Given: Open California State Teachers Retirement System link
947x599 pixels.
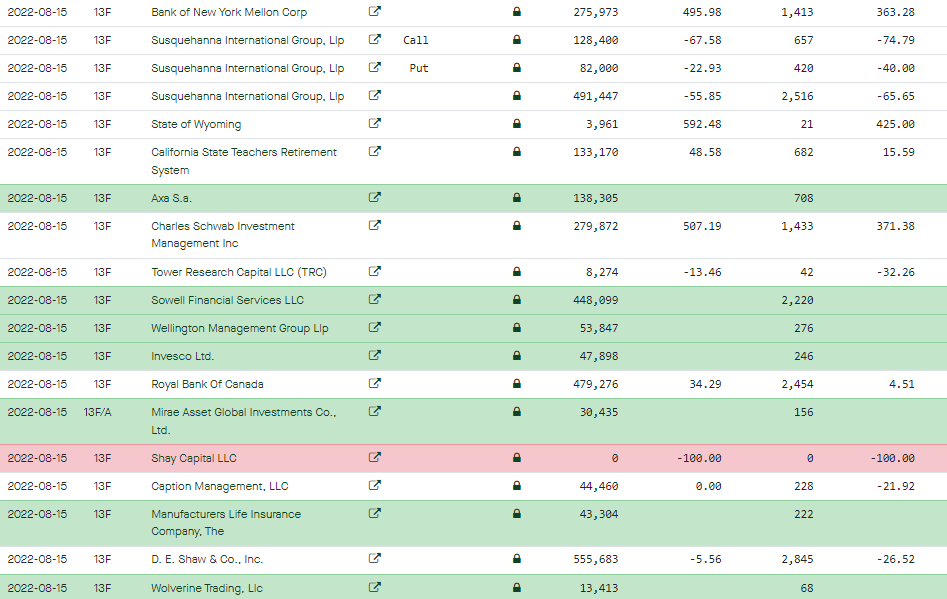Looking at the screenshot, I should pyautogui.click(x=244, y=161).
